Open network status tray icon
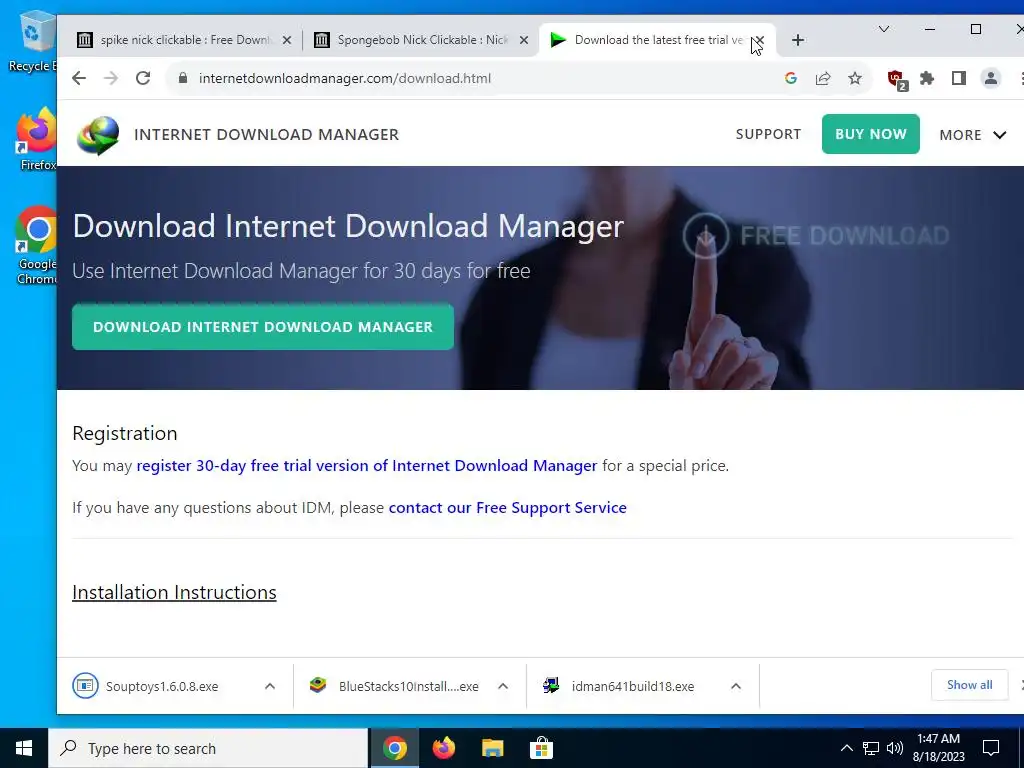The width and height of the screenshot is (1024, 768). coord(871,748)
